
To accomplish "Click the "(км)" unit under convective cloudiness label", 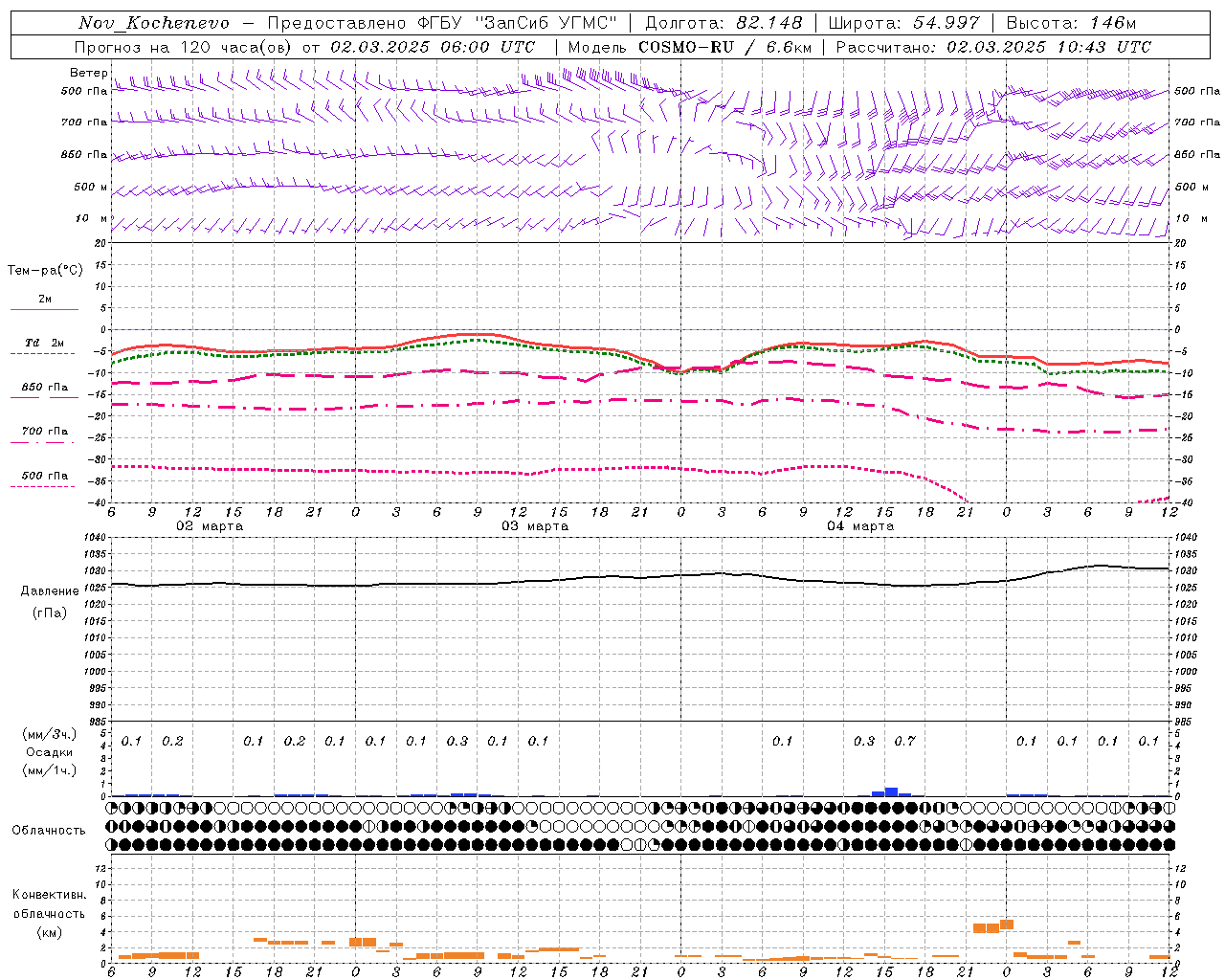I will point(50,932).
